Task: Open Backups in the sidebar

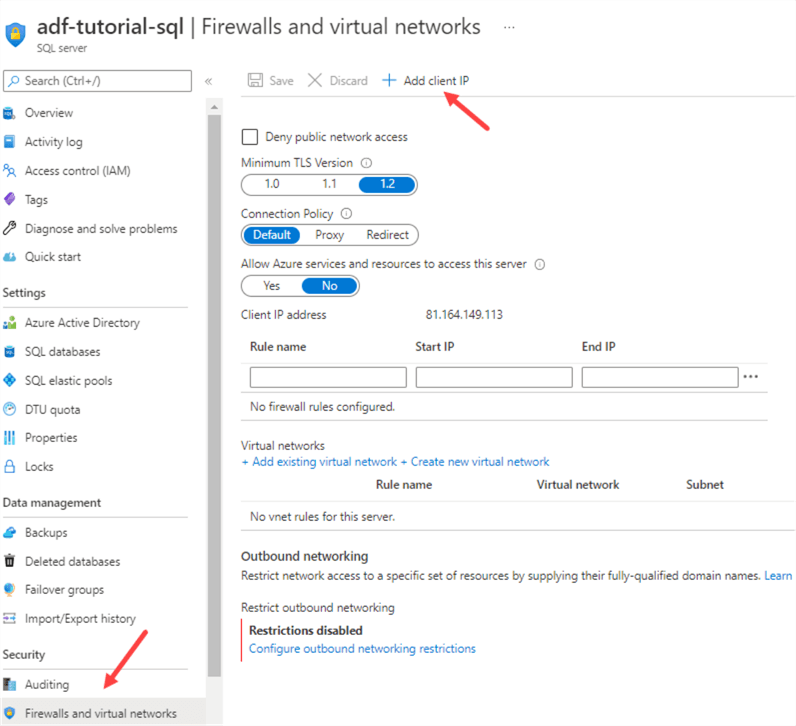Action: 46,533
